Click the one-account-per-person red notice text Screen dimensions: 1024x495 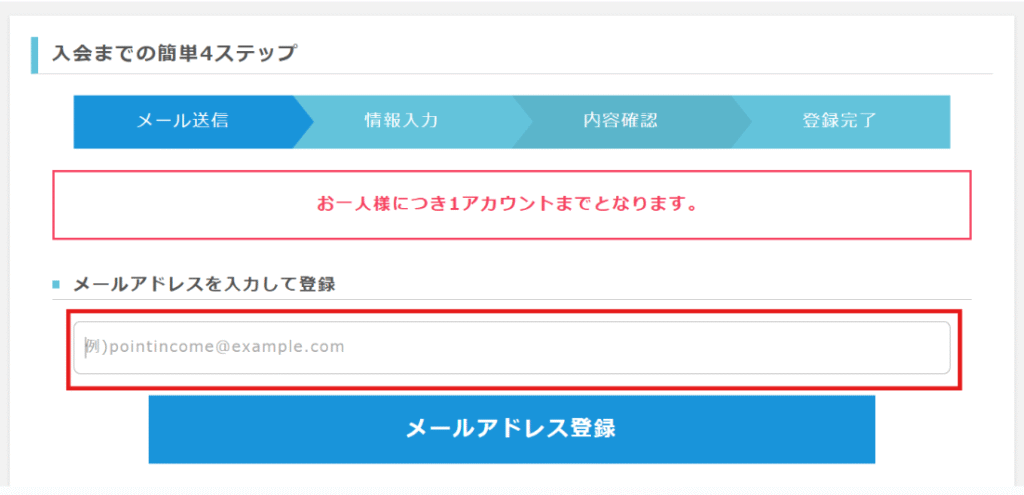pos(506,204)
